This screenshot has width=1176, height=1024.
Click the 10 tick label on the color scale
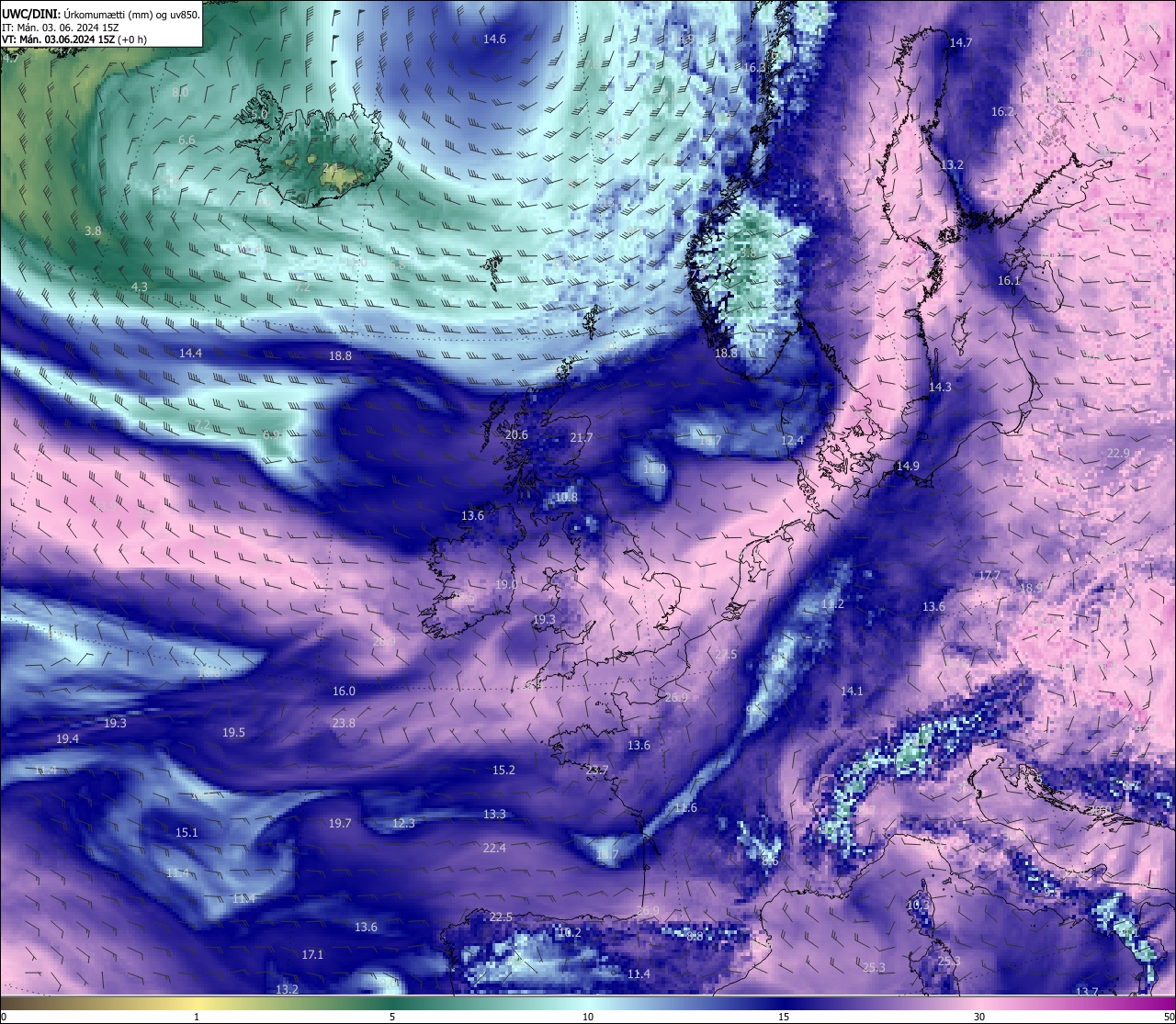point(588,1017)
